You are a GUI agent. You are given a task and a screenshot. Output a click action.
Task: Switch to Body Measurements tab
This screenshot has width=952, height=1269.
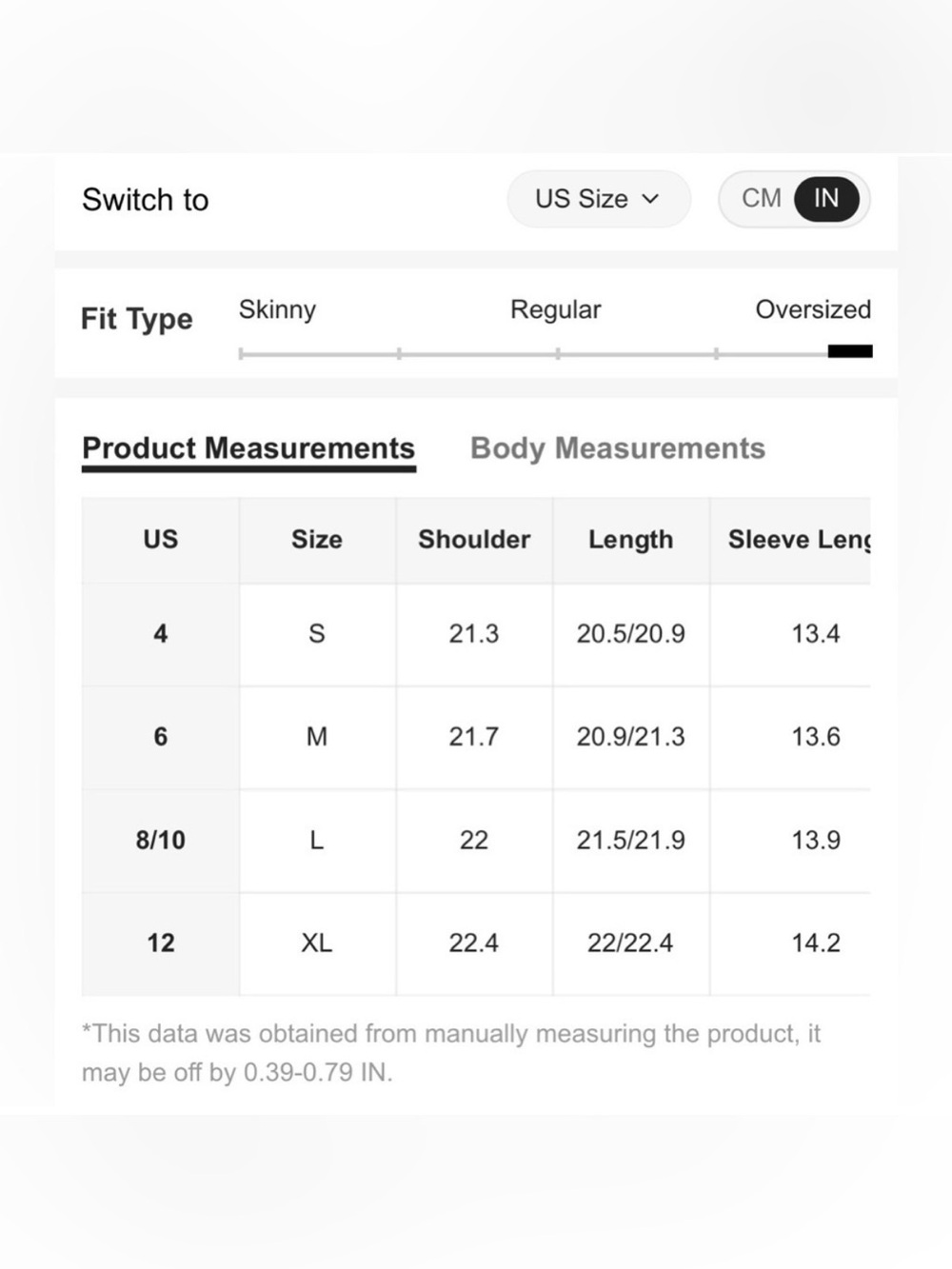pos(618,448)
